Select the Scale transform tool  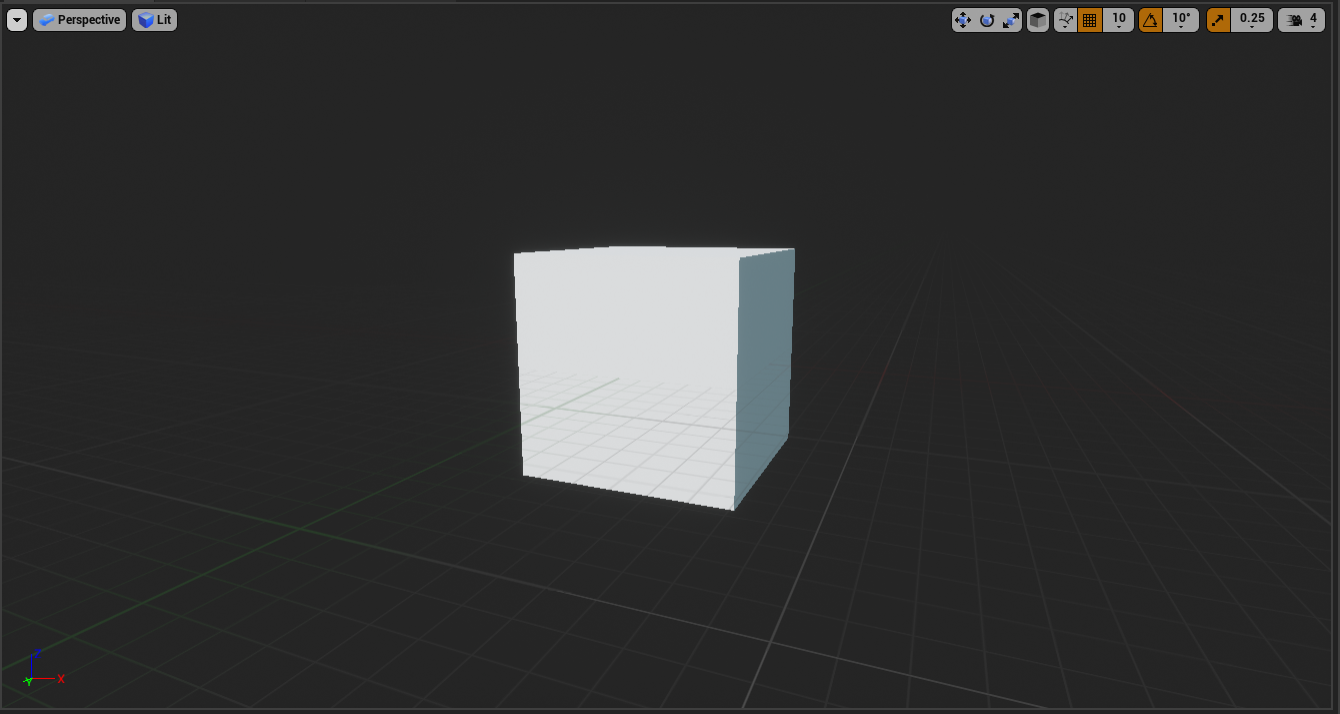click(1011, 20)
